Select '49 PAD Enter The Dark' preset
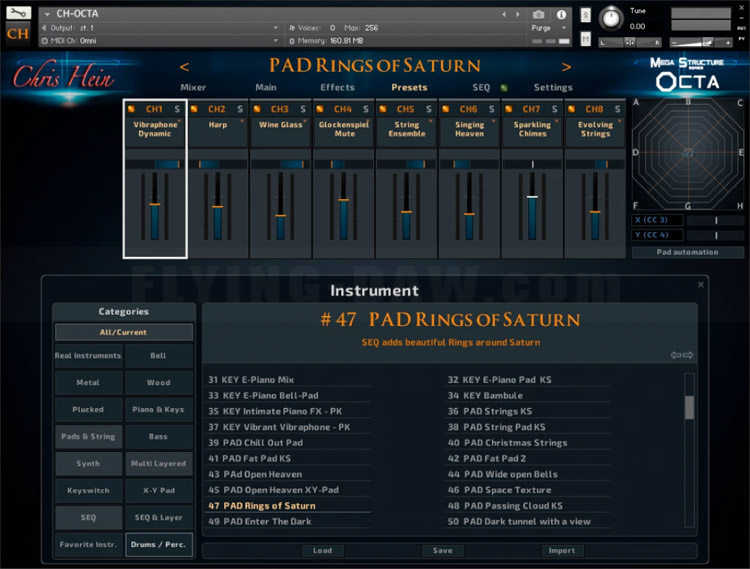 260,522
